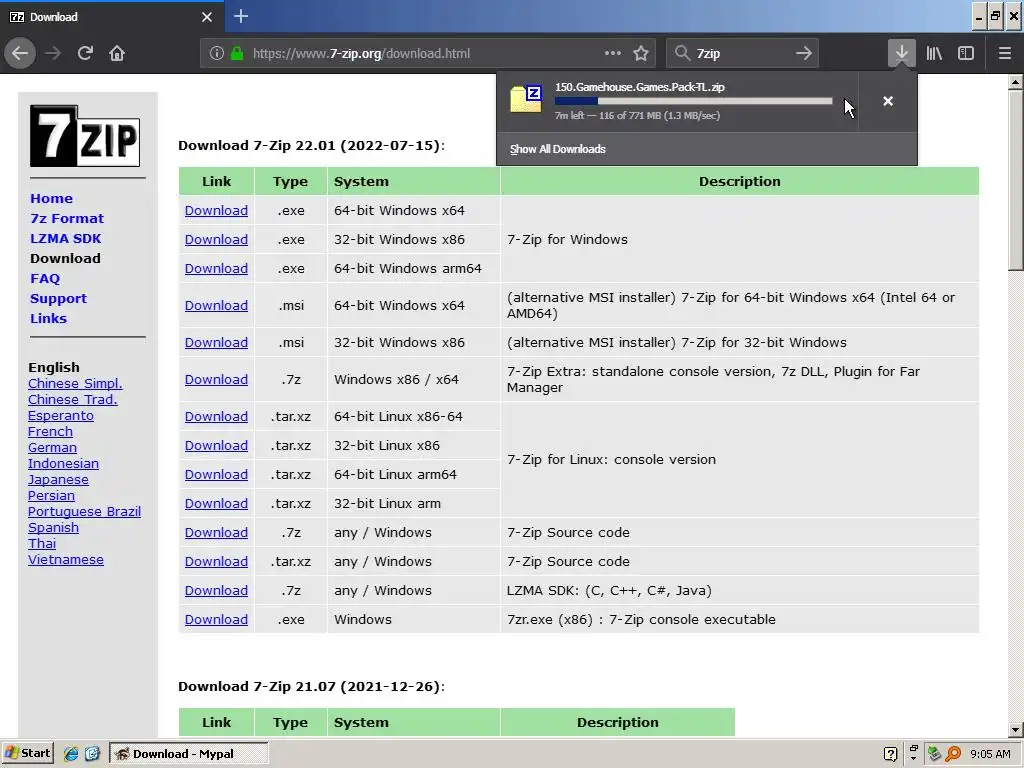This screenshot has width=1024, height=768.
Task: Open the Library icon in toolbar
Action: tap(934, 53)
